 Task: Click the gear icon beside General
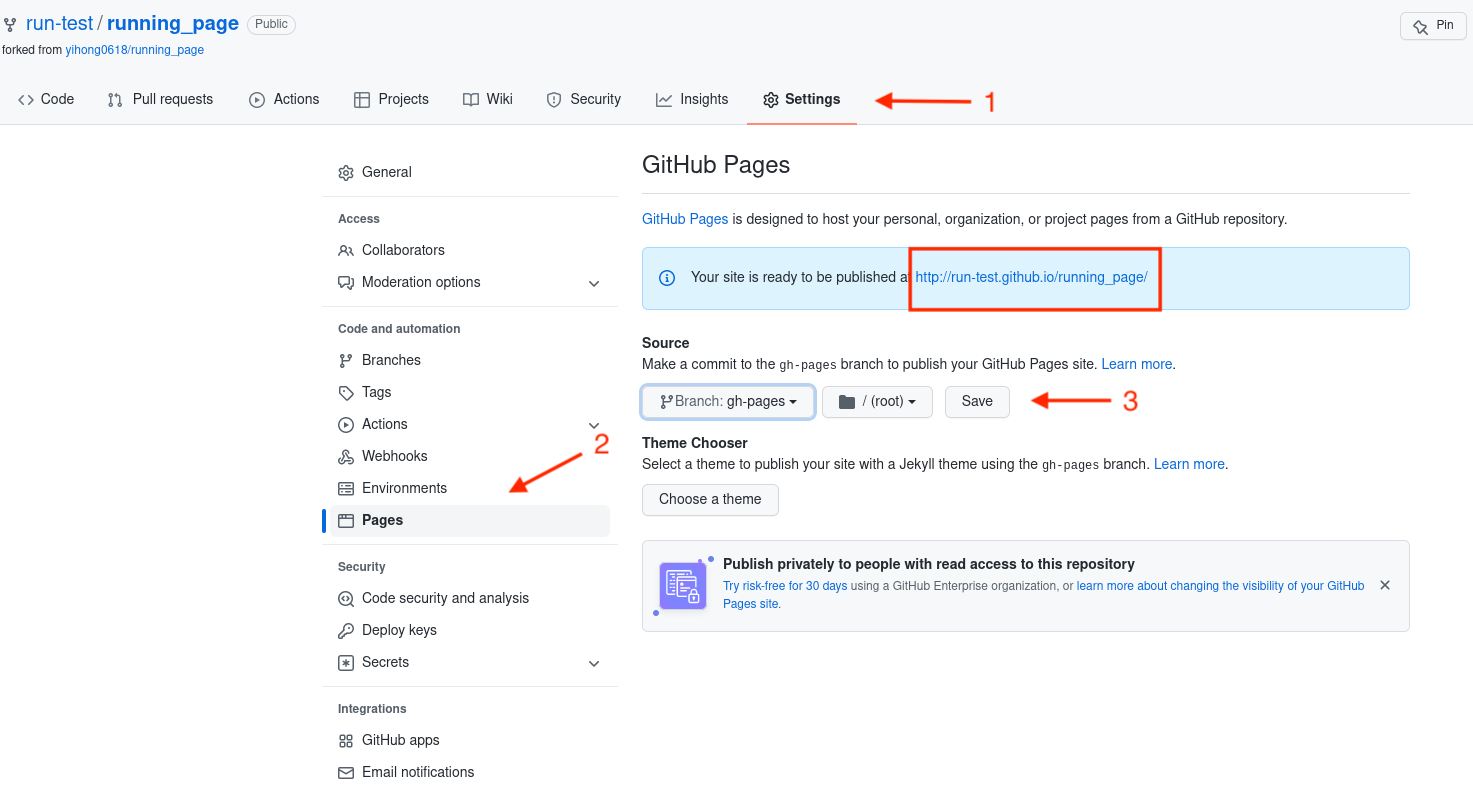(x=346, y=173)
